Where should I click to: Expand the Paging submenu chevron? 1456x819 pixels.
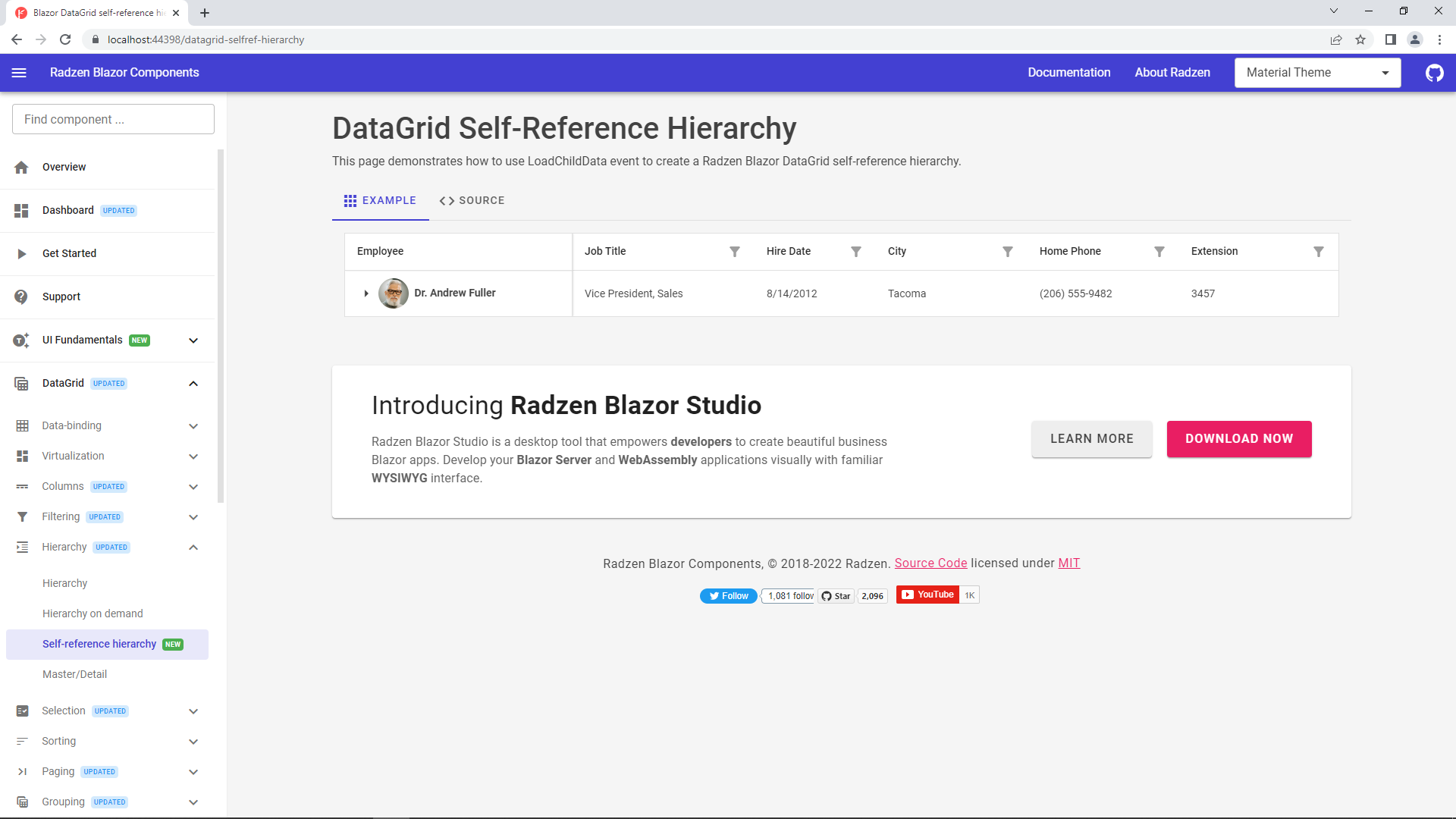[x=193, y=772]
